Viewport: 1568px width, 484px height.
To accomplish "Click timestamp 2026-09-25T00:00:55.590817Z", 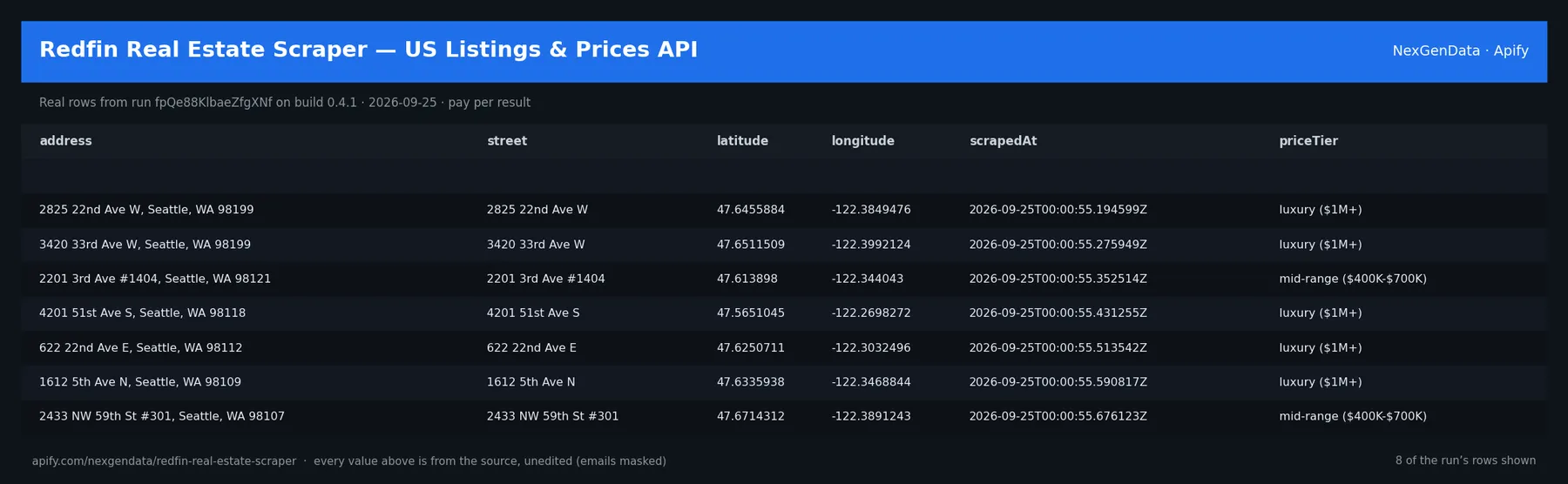I will tap(1058, 382).
